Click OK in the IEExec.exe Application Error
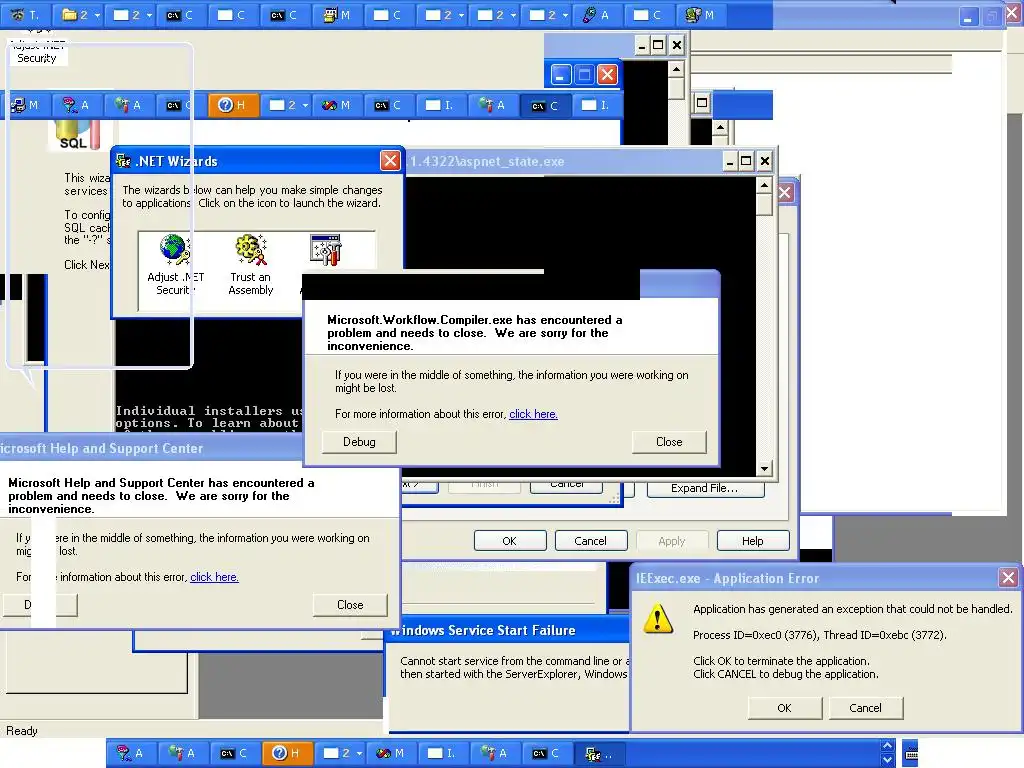1024x768 pixels. click(x=784, y=708)
